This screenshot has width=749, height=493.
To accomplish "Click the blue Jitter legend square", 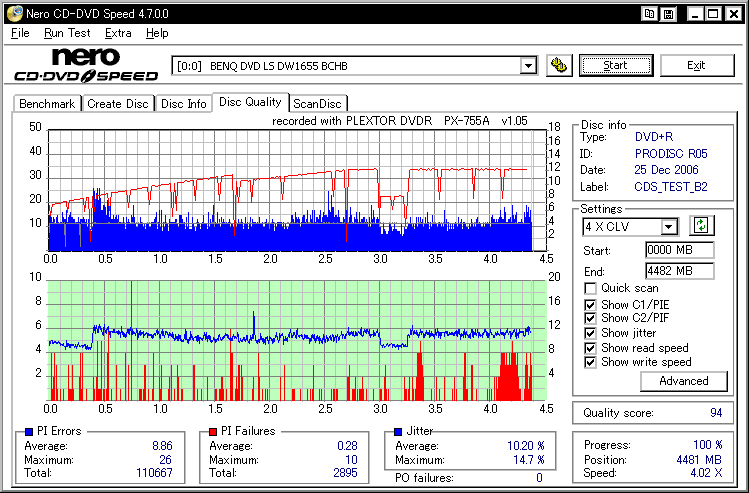I will click(398, 432).
